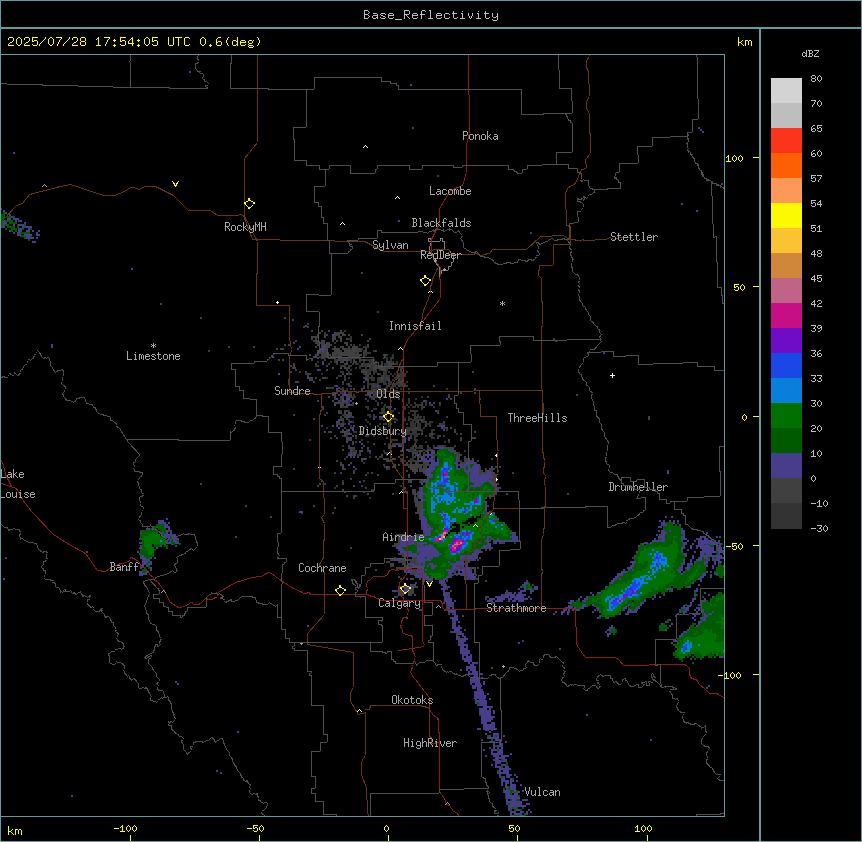The width and height of the screenshot is (862, 842).
Task: Click the km unit label at bottom left
Action: [15, 831]
